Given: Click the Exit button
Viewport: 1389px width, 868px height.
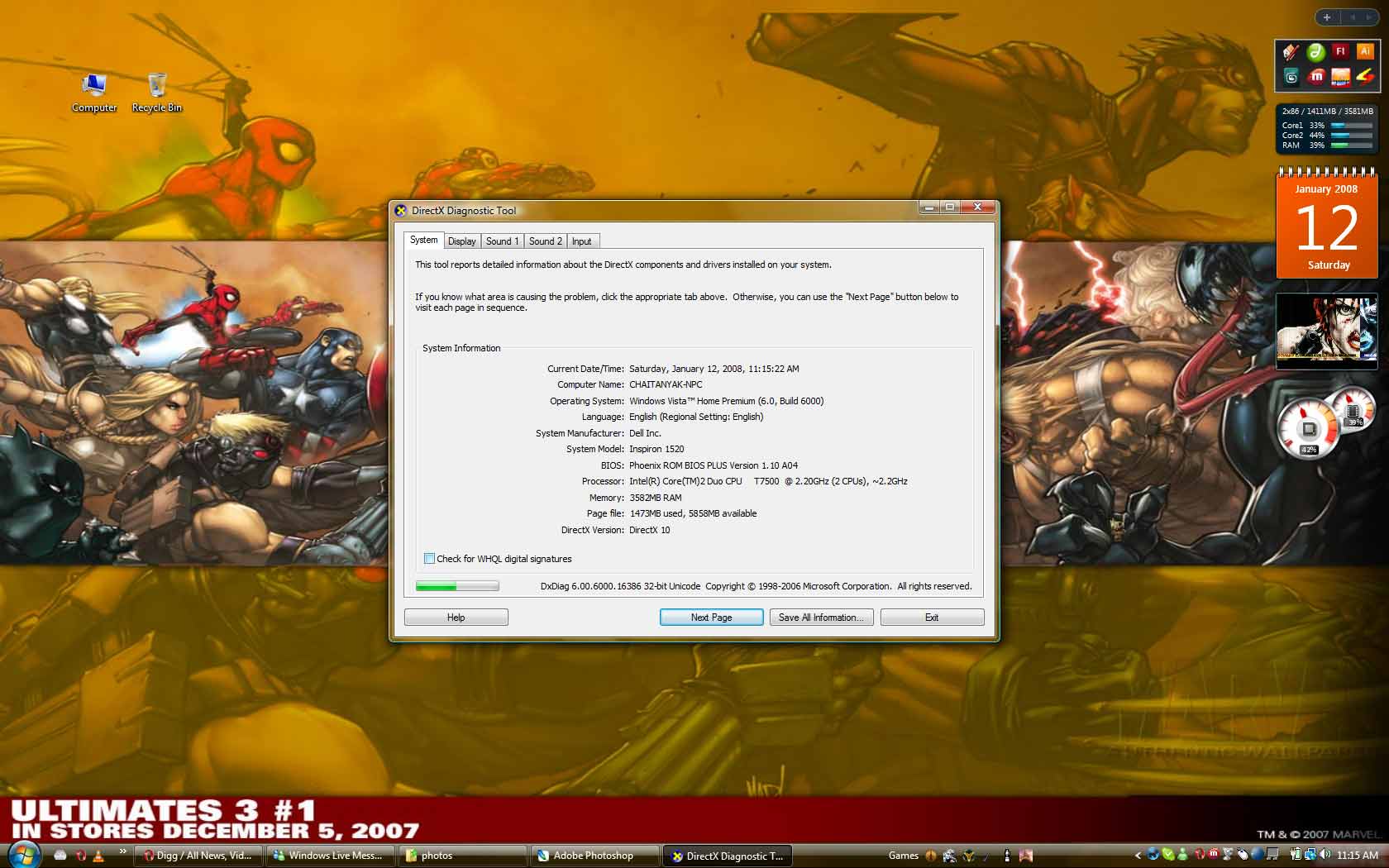Looking at the screenshot, I should point(933,618).
